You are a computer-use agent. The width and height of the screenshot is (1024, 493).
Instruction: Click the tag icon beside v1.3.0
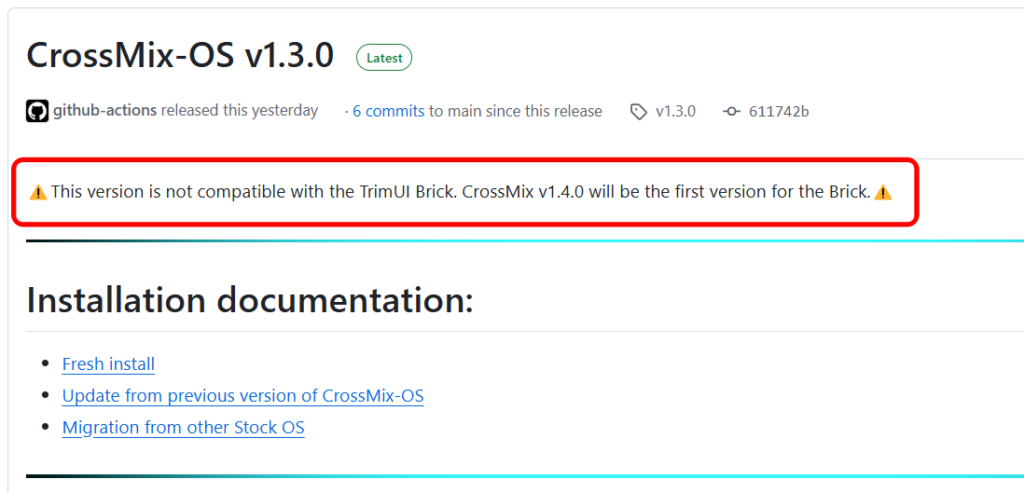coord(638,112)
